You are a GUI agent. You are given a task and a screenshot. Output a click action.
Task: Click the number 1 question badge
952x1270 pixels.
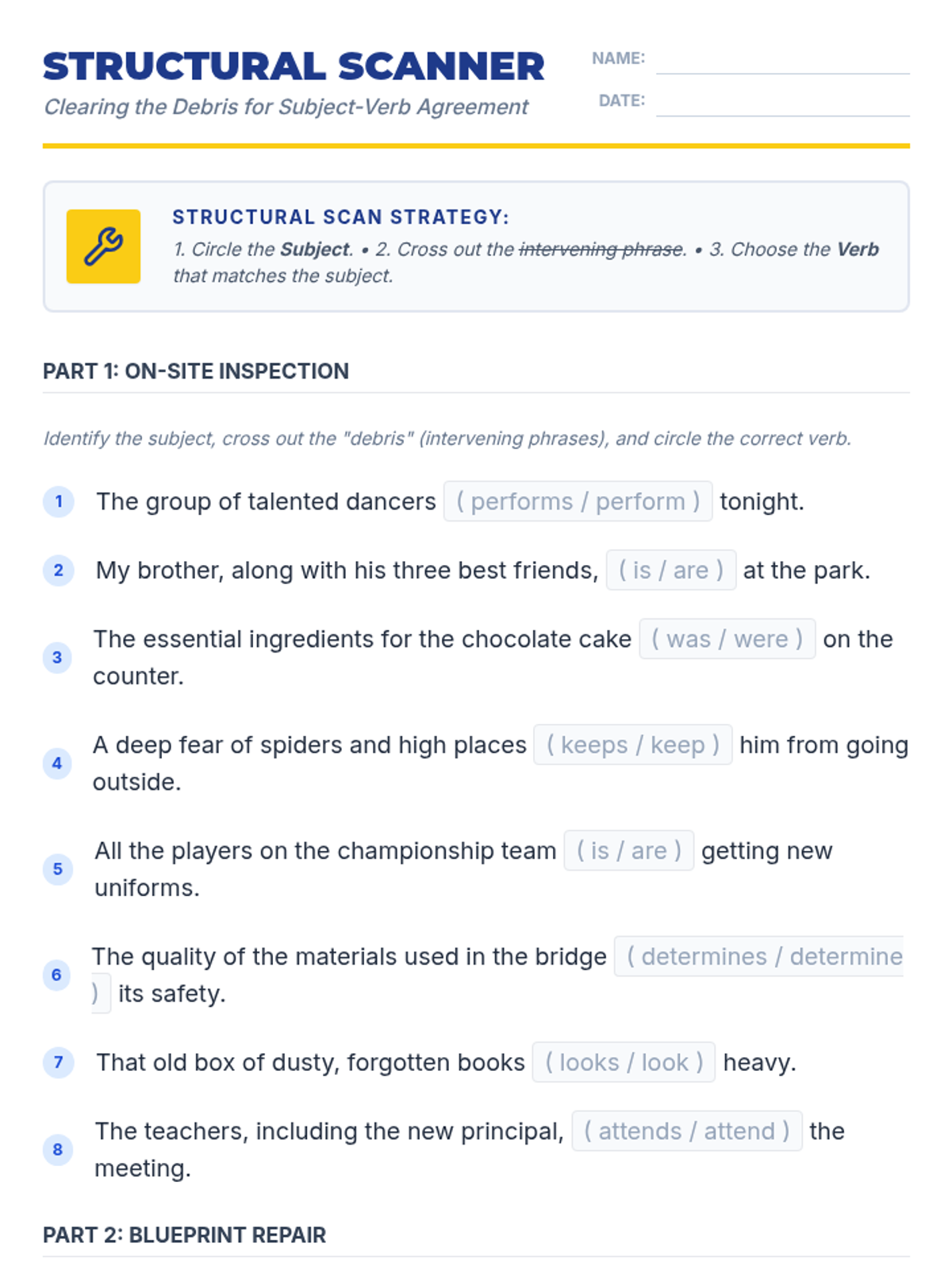59,502
